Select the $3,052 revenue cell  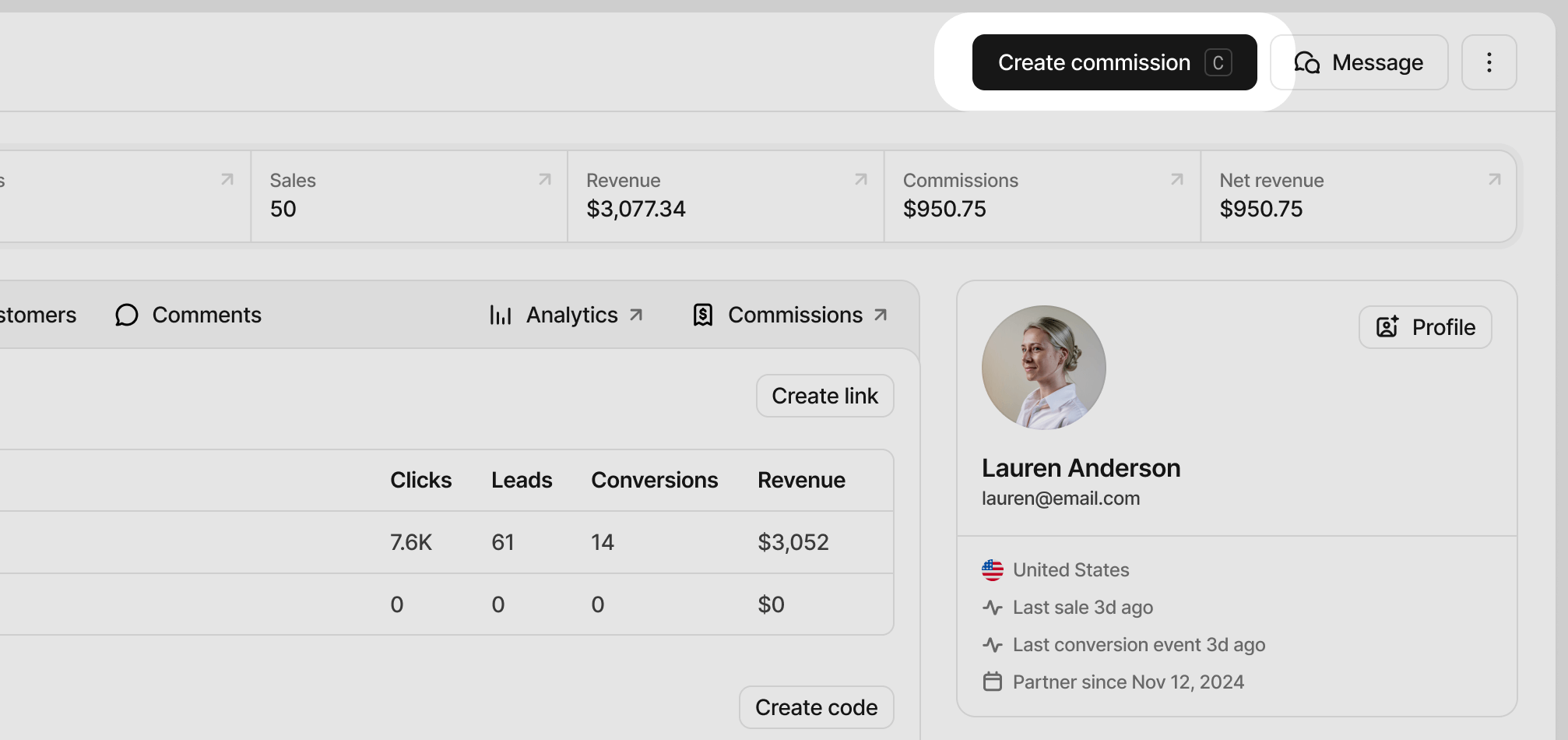coord(793,542)
